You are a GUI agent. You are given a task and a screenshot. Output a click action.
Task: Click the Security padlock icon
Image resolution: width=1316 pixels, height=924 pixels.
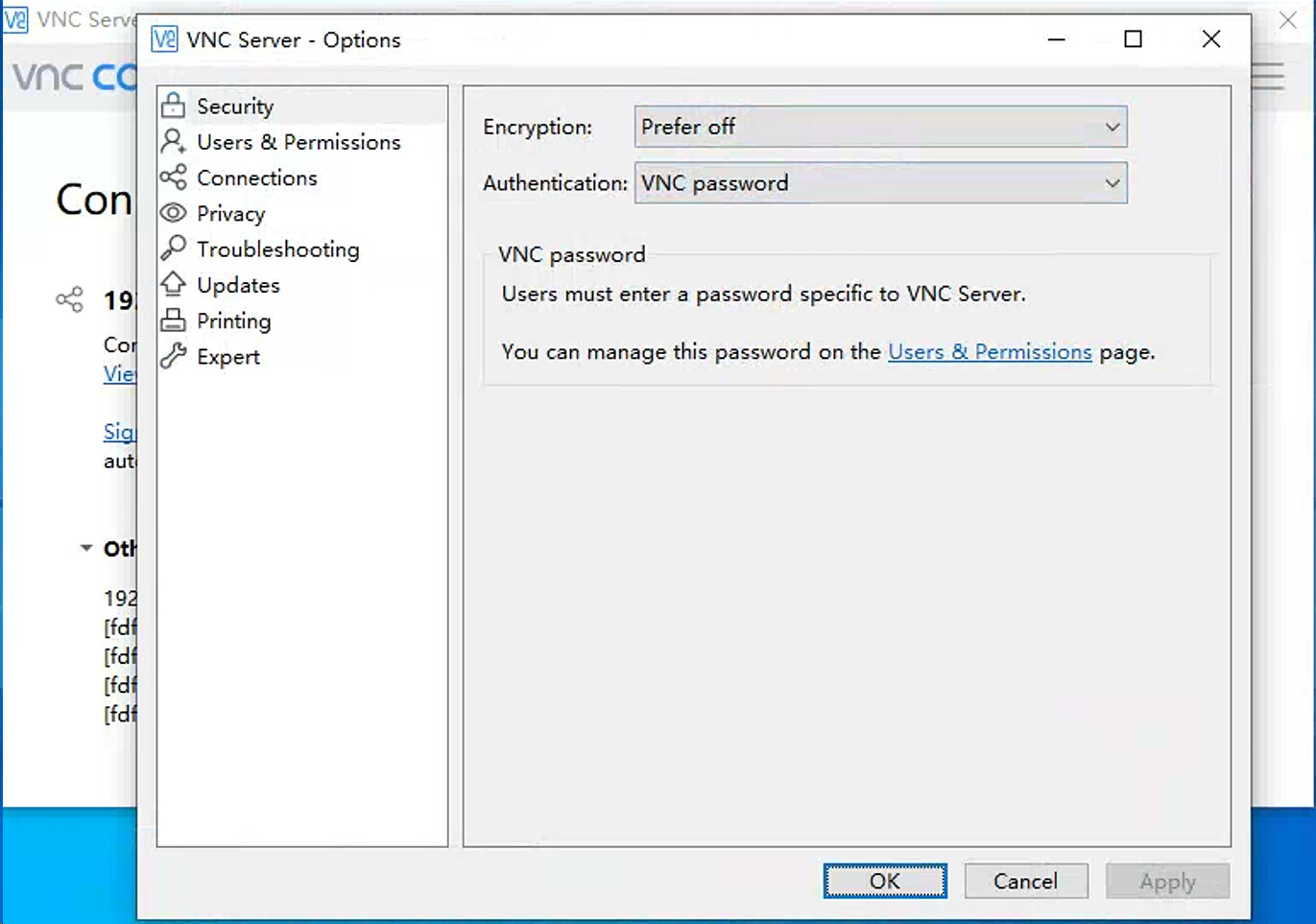[174, 106]
